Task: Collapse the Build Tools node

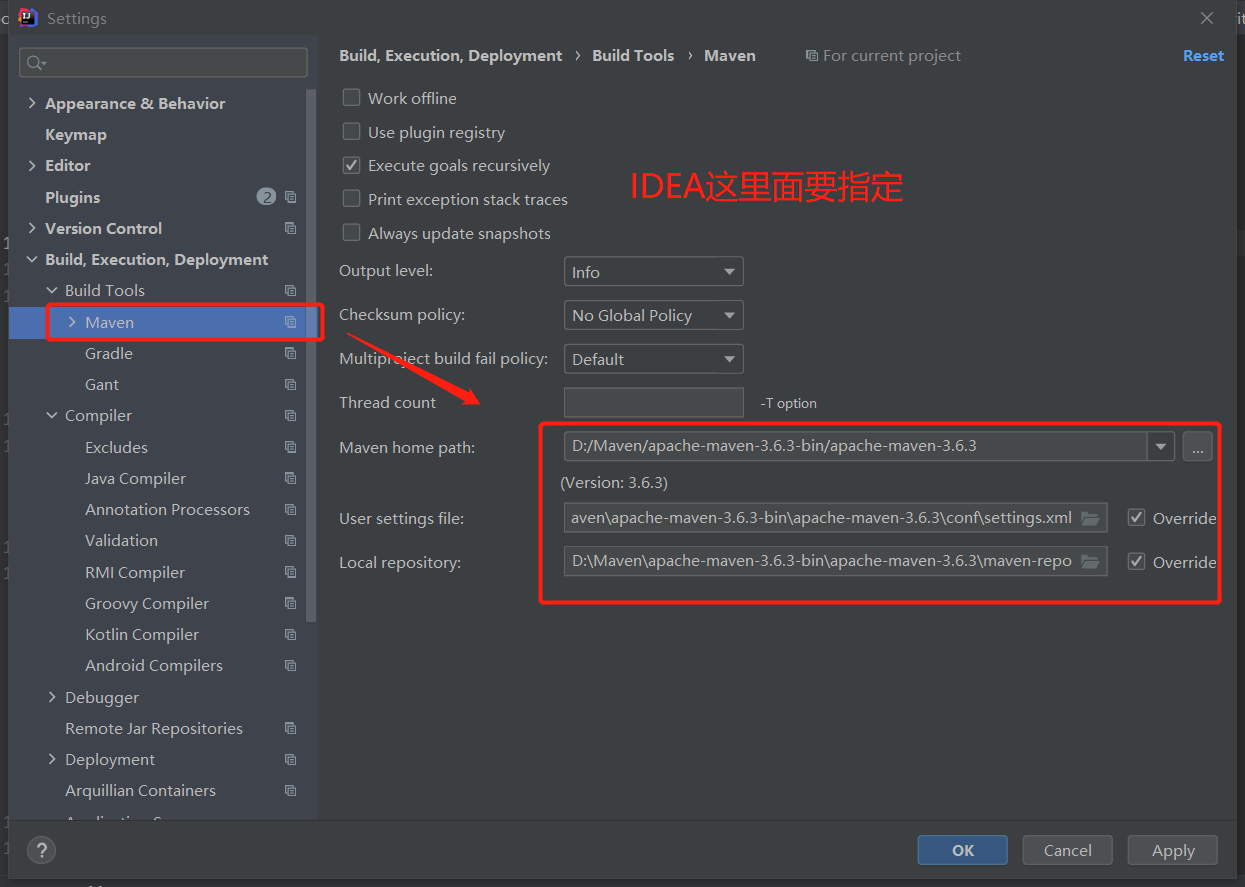Action: [x=52, y=290]
